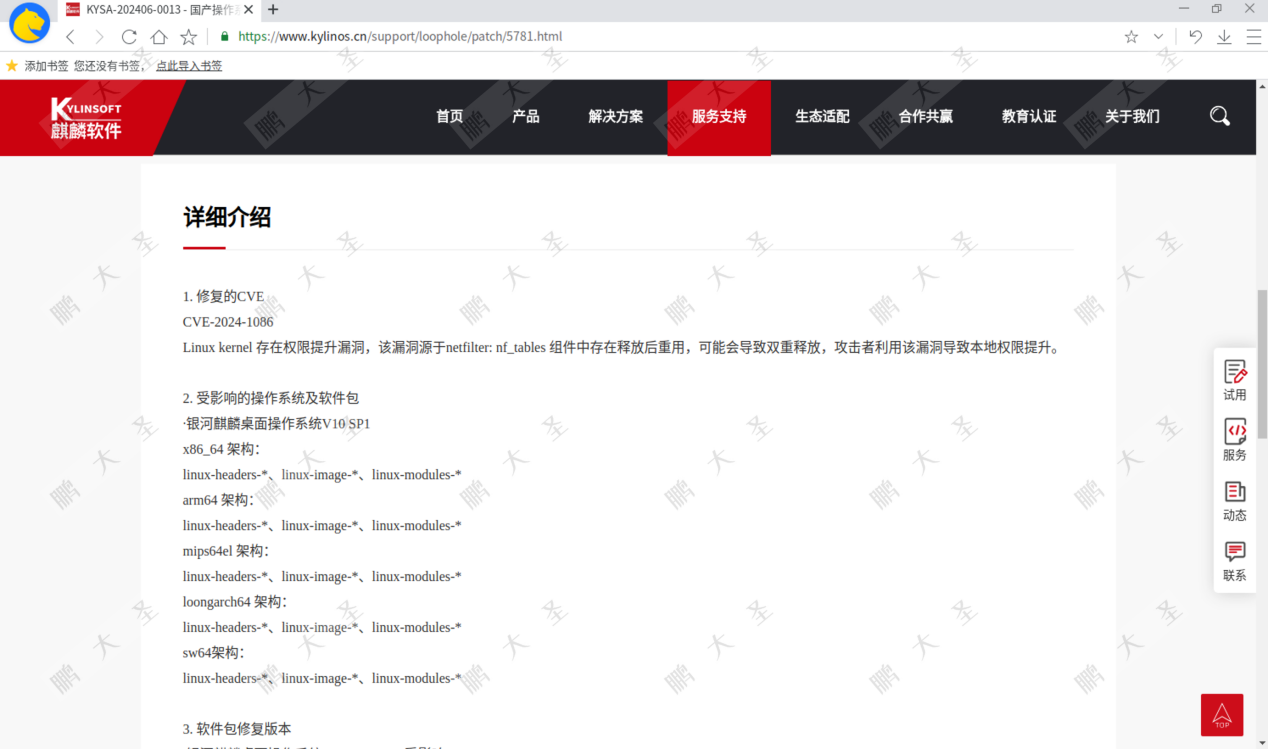
Task: Open the 关于我们 menu item
Action: [x=1132, y=117]
